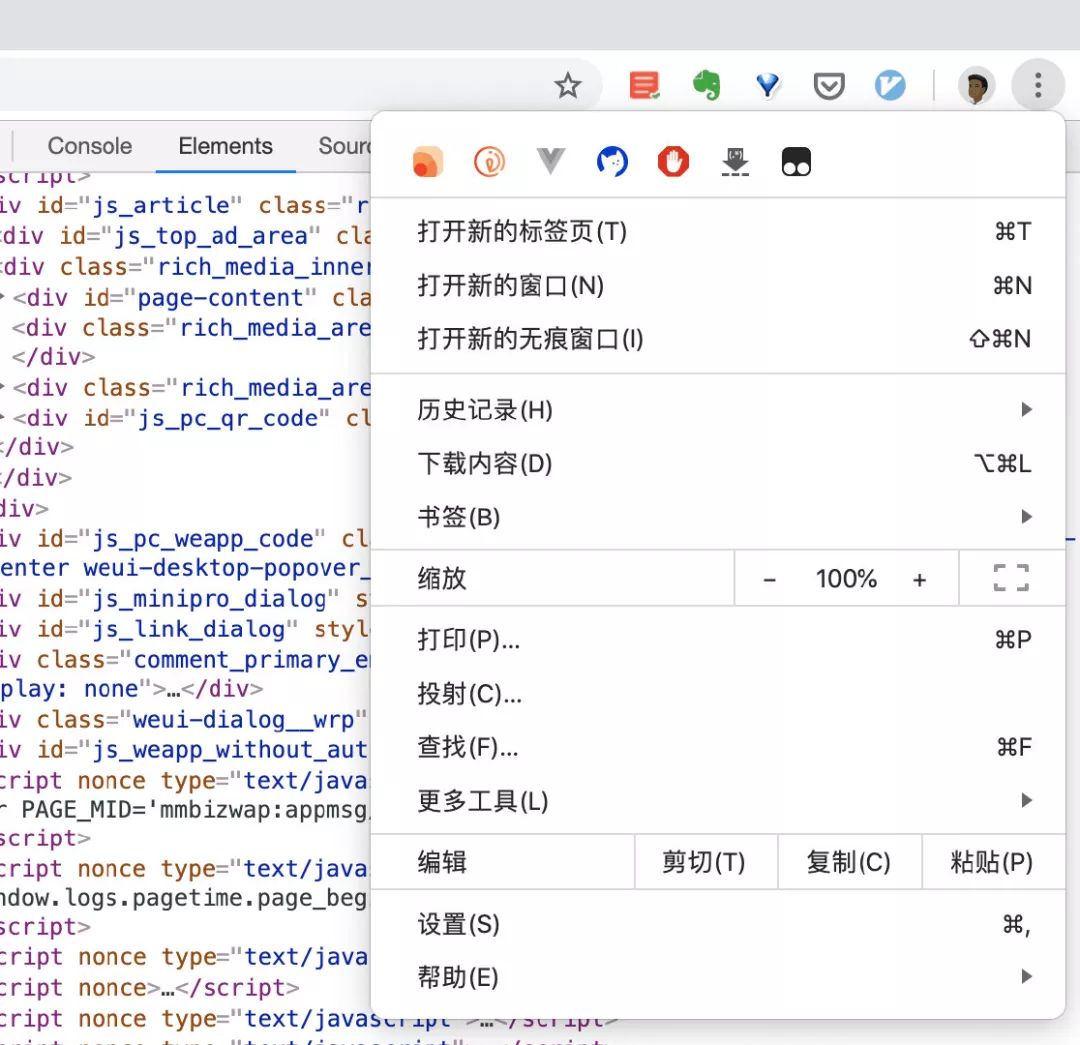Click the bookmark star icon

[568, 85]
